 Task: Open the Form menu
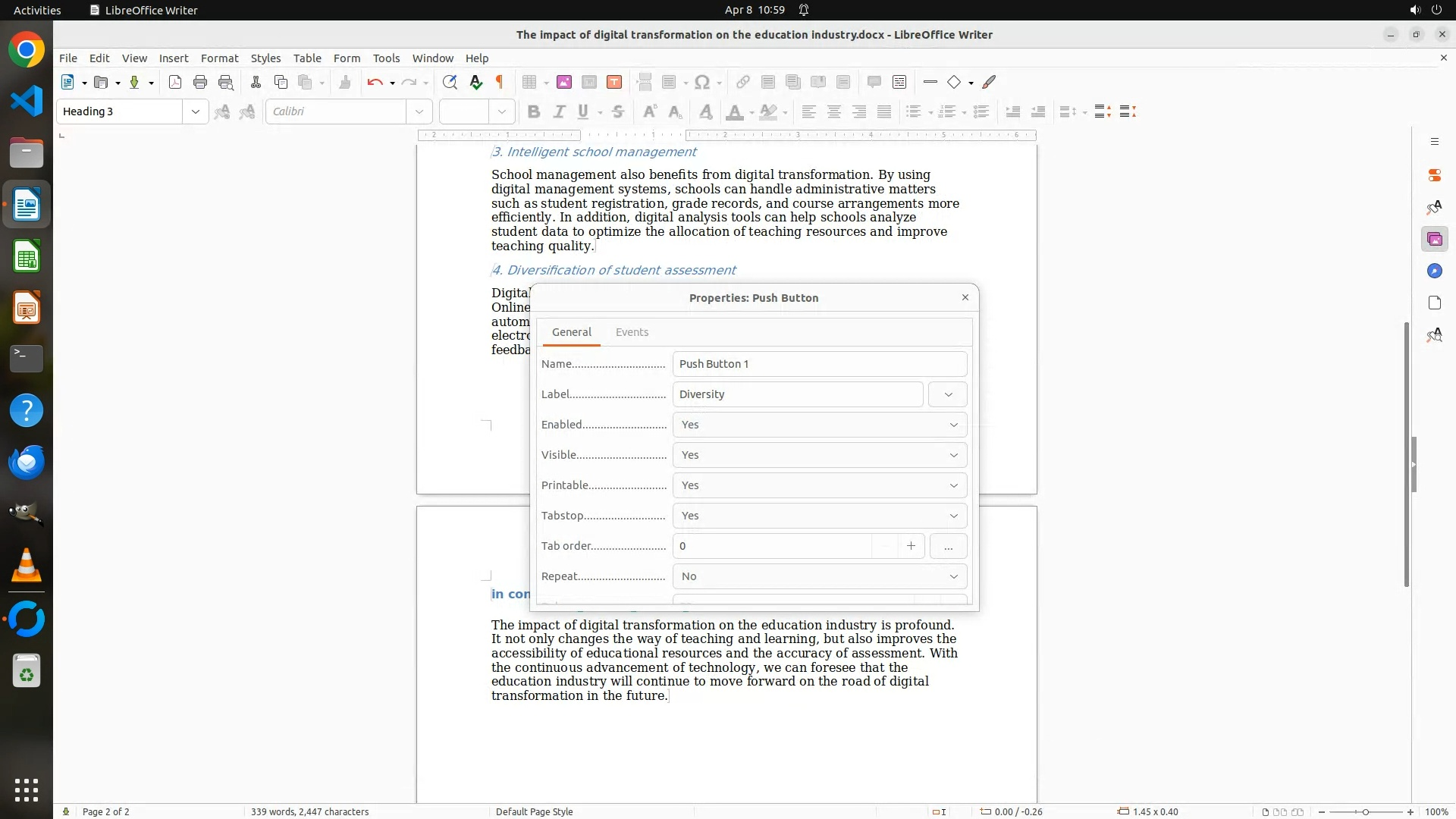pos(347,58)
